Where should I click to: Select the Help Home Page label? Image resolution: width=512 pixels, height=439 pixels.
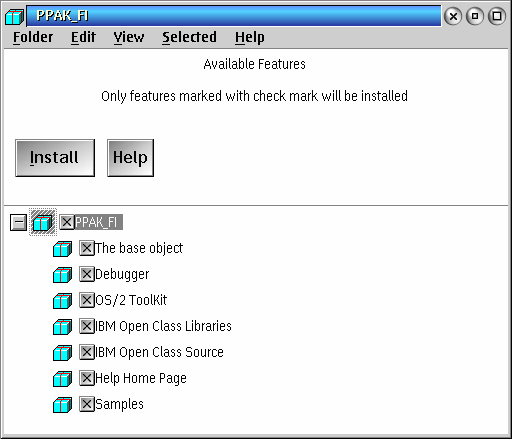coord(141,378)
